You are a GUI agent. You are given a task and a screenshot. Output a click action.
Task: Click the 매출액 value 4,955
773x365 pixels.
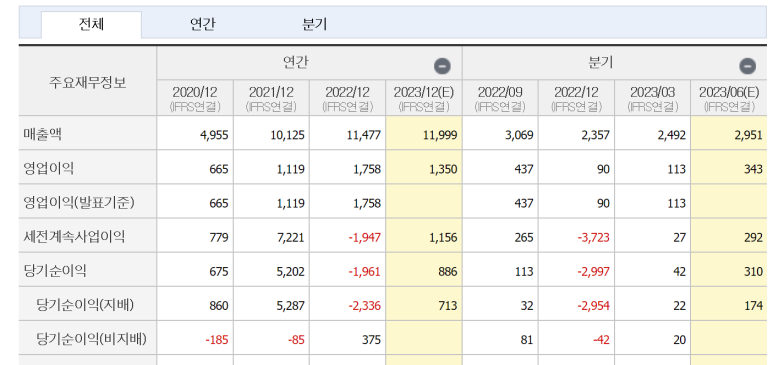pos(215,135)
